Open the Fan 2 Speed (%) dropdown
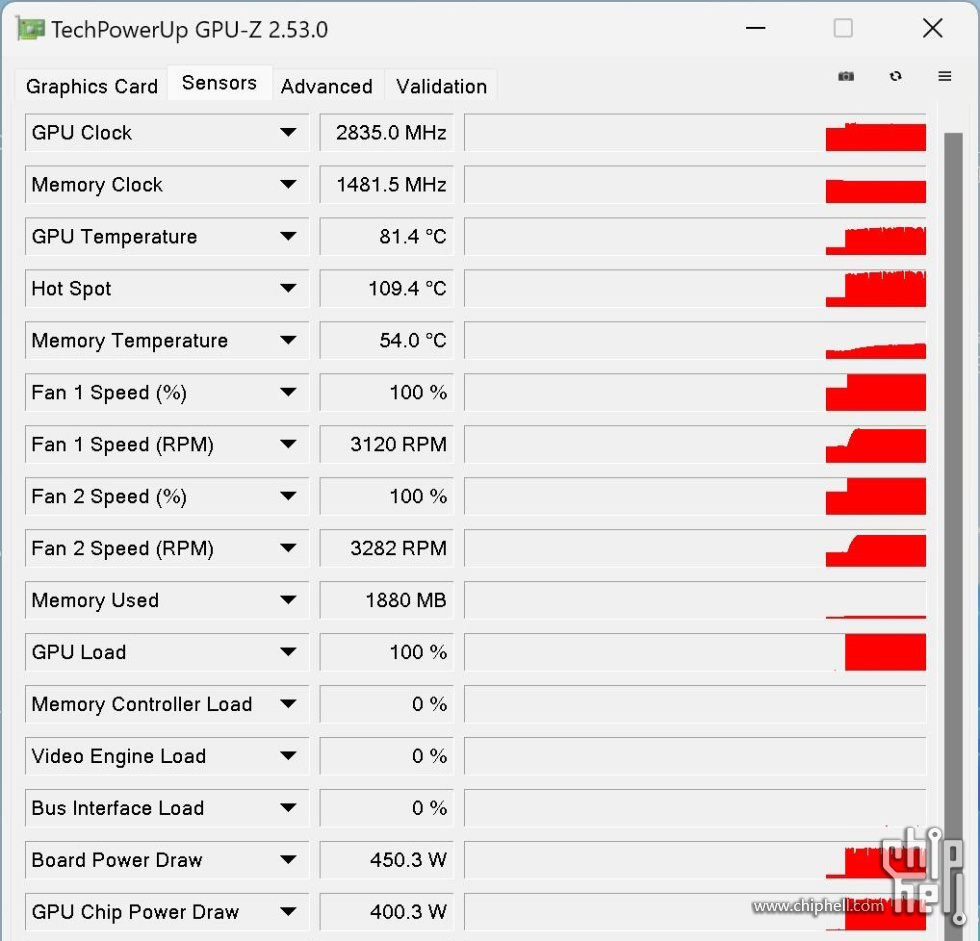The width and height of the screenshot is (980, 941). pyautogui.click(x=288, y=496)
